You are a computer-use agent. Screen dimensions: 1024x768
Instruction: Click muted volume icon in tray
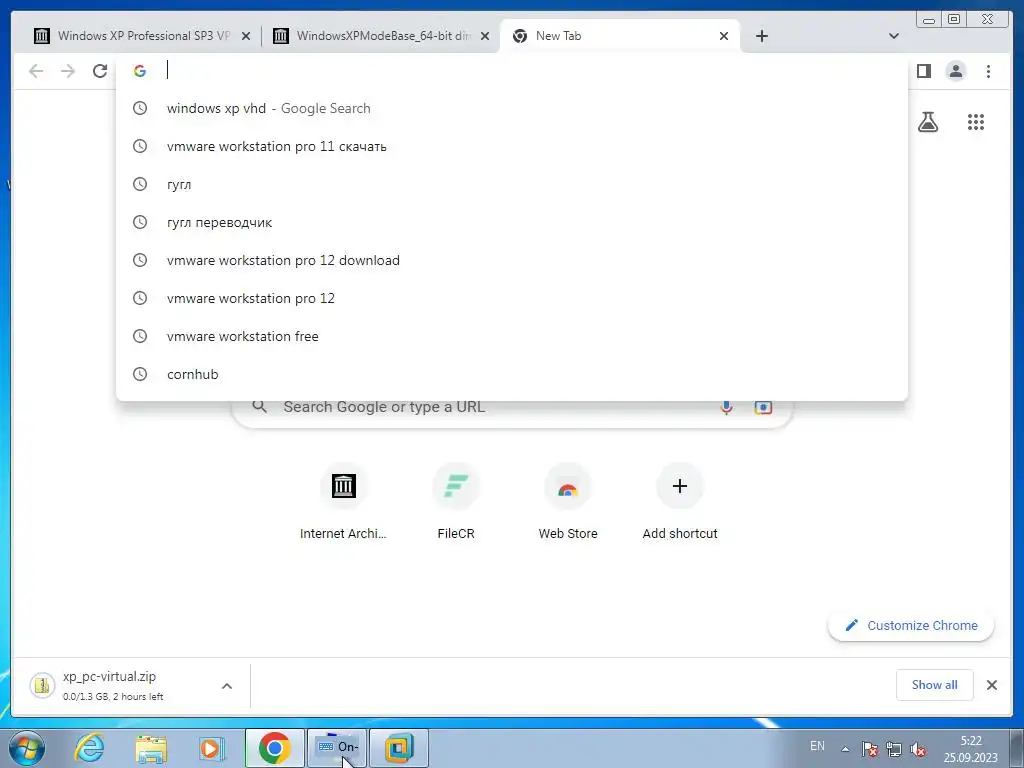point(918,749)
